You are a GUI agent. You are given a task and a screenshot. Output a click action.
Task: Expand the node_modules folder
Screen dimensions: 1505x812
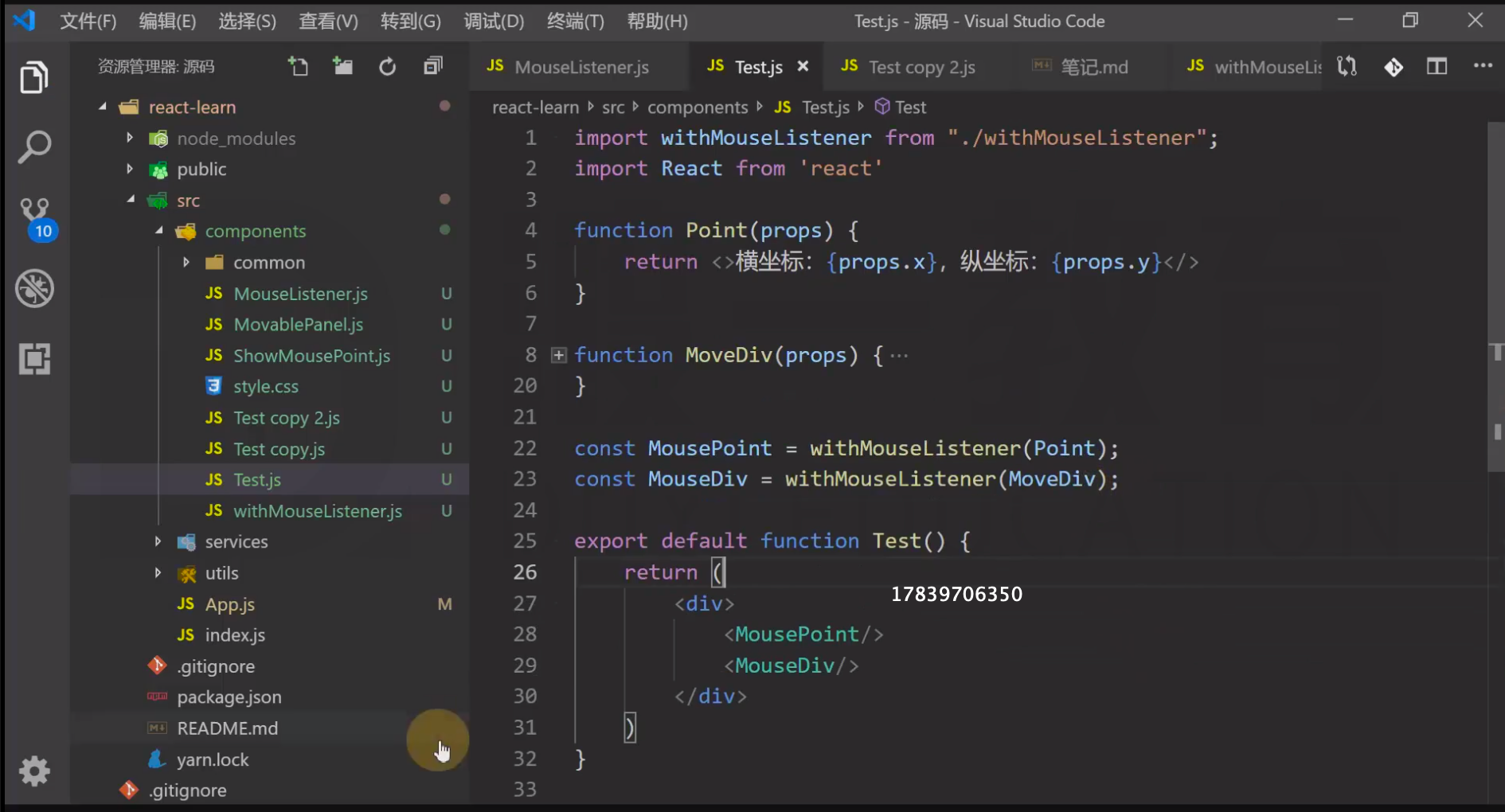coord(236,139)
